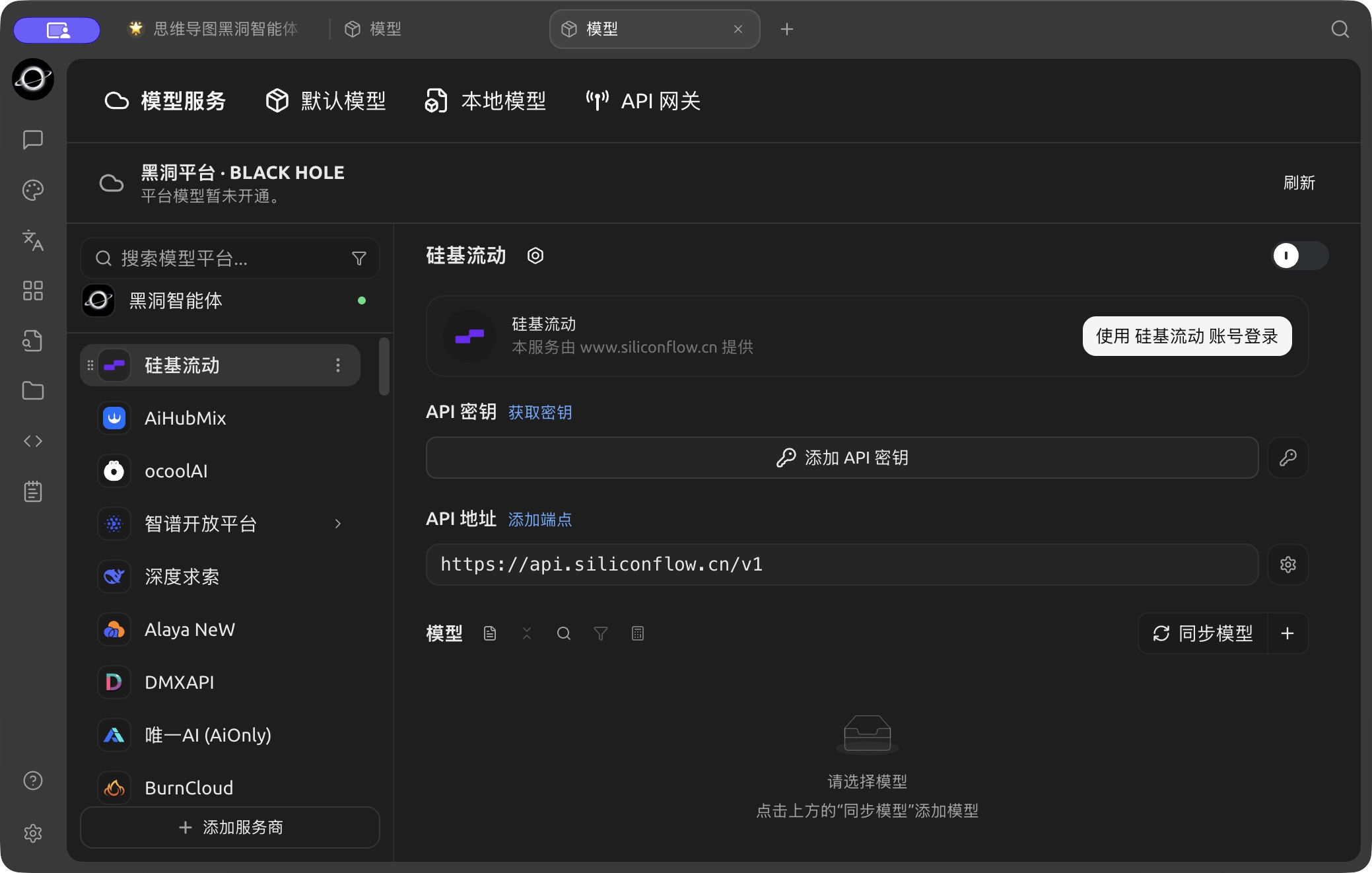Open the three-dot menu on 硅基流动 row
Image resolution: width=1372 pixels, height=873 pixels.
coord(338,365)
